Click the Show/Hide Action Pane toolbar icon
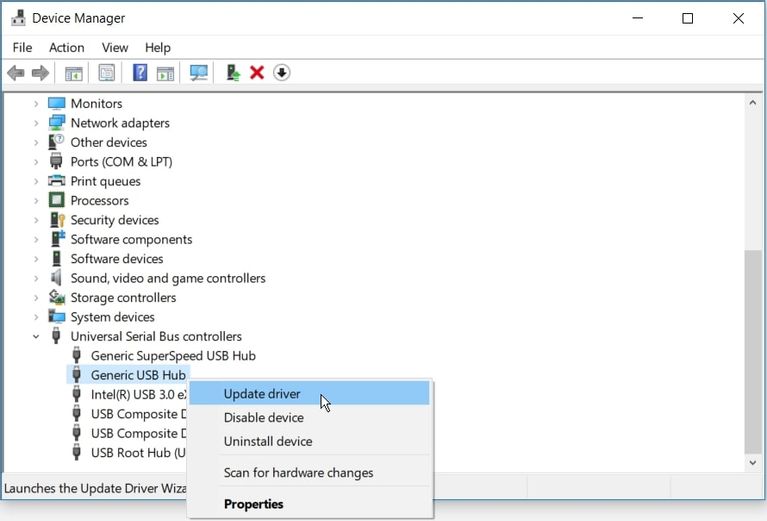Image resolution: width=767 pixels, height=521 pixels. point(165,73)
